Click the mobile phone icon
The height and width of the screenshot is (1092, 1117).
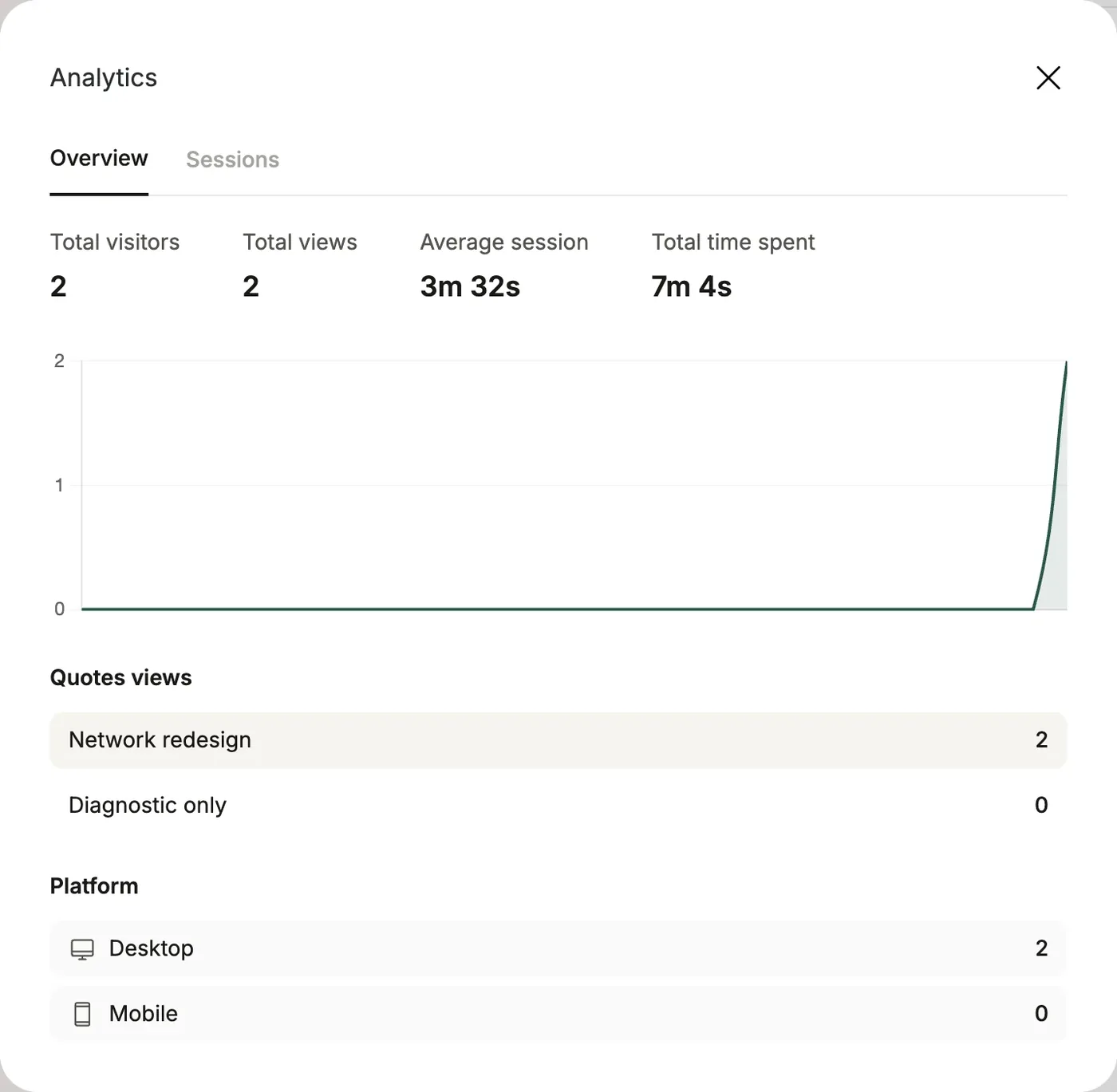pyautogui.click(x=82, y=1014)
